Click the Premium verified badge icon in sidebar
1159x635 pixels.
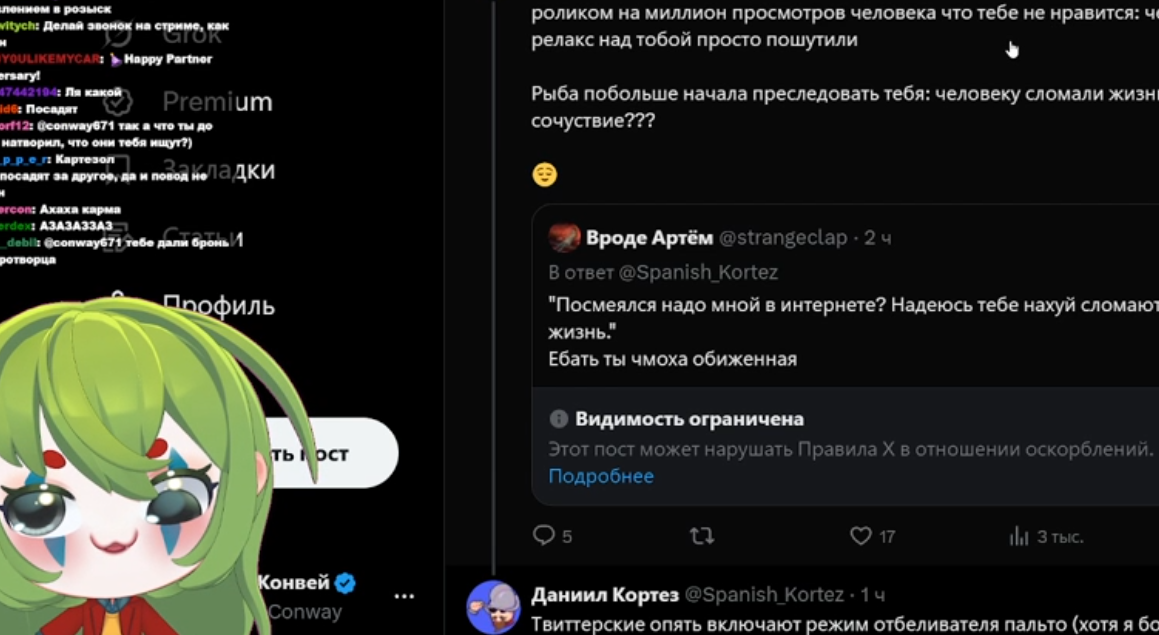(118, 102)
